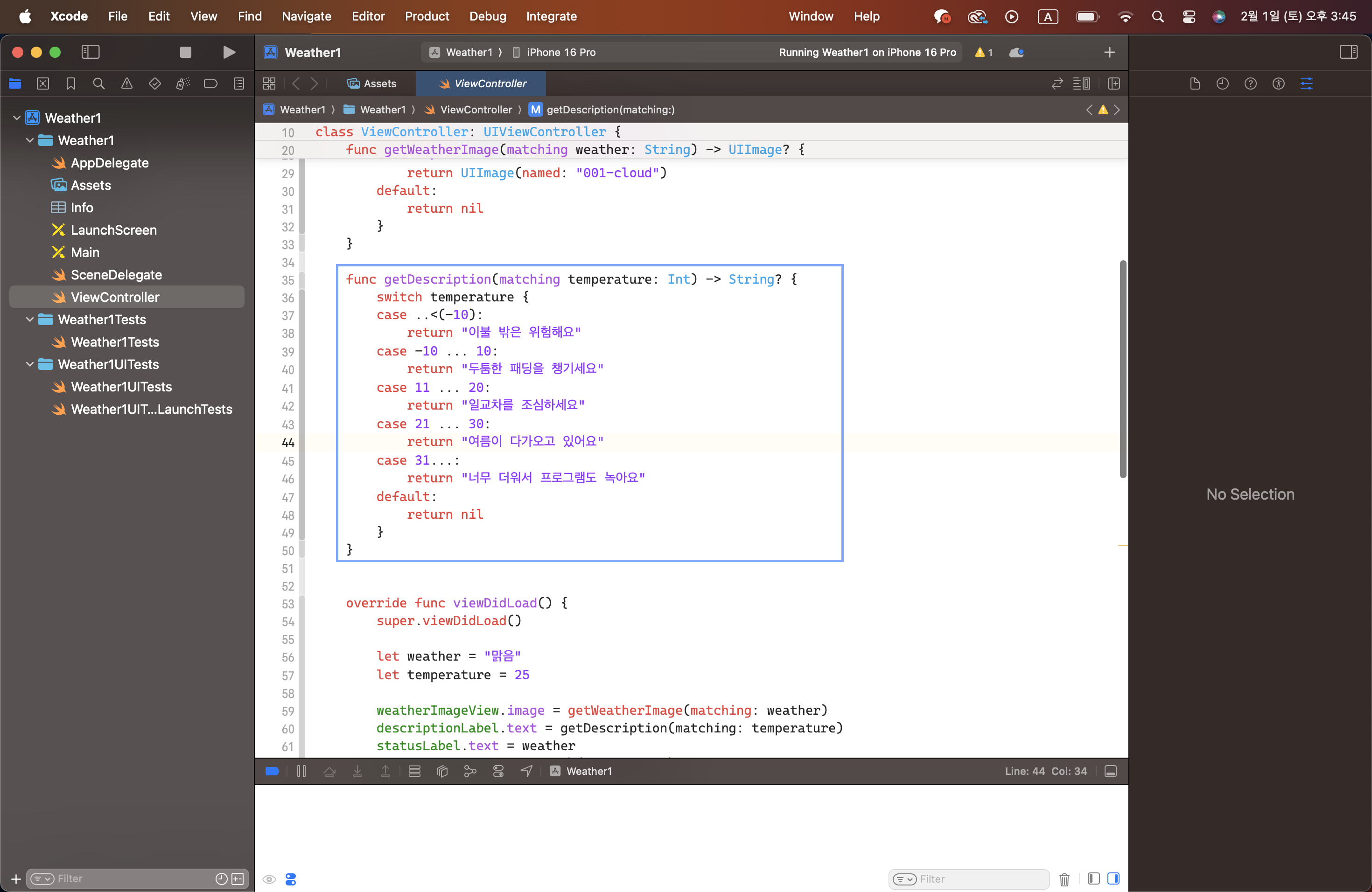Screen dimensions: 1372x892
Task: Open SceneDelegate file in navigator
Action: [x=116, y=275]
